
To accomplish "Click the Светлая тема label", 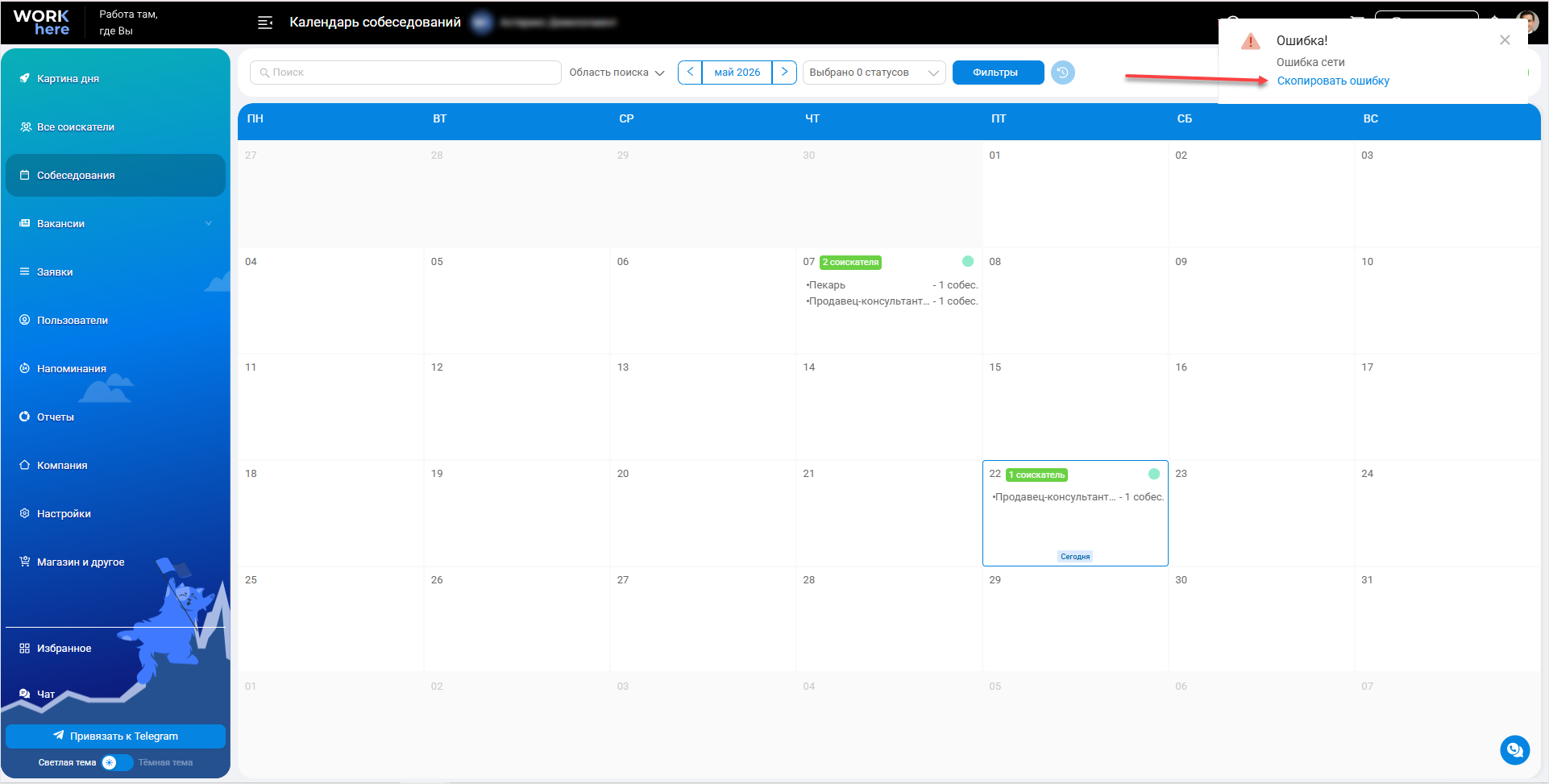I will click(67, 762).
